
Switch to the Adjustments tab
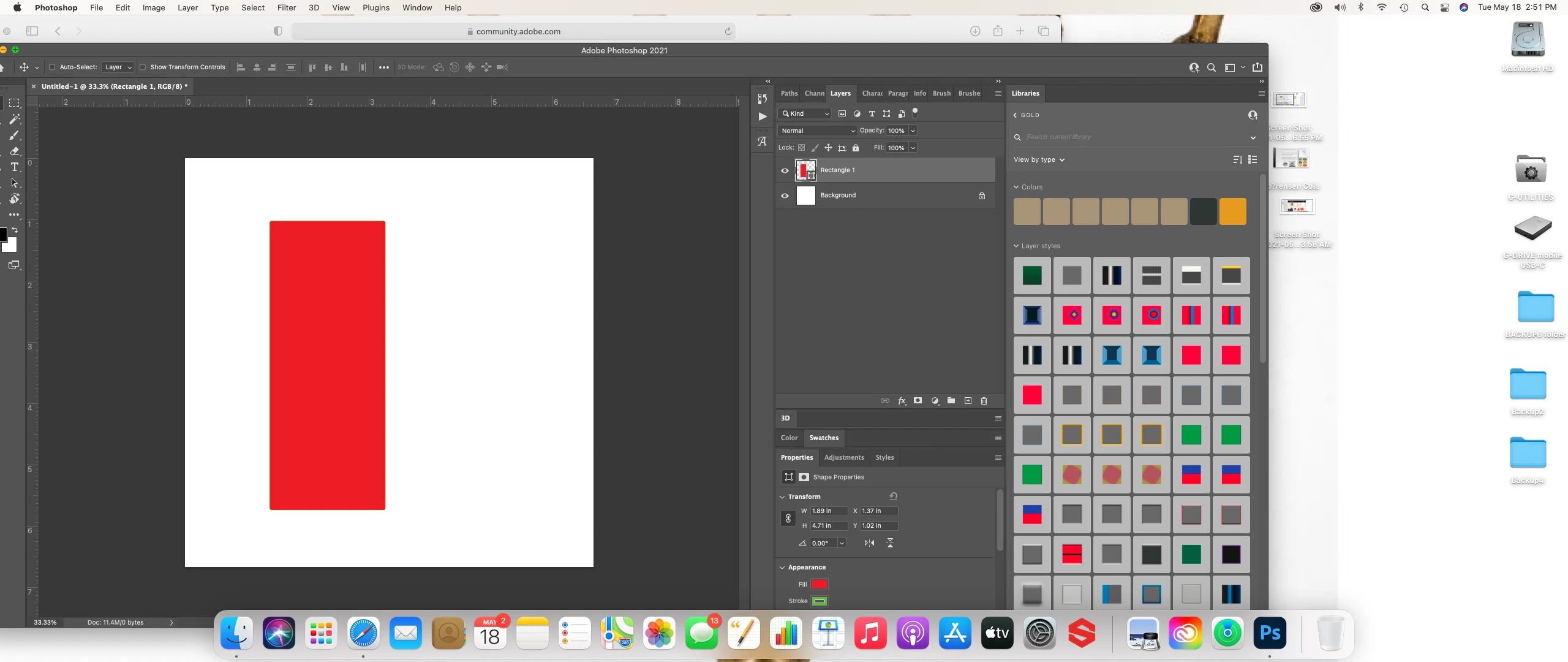(x=843, y=457)
